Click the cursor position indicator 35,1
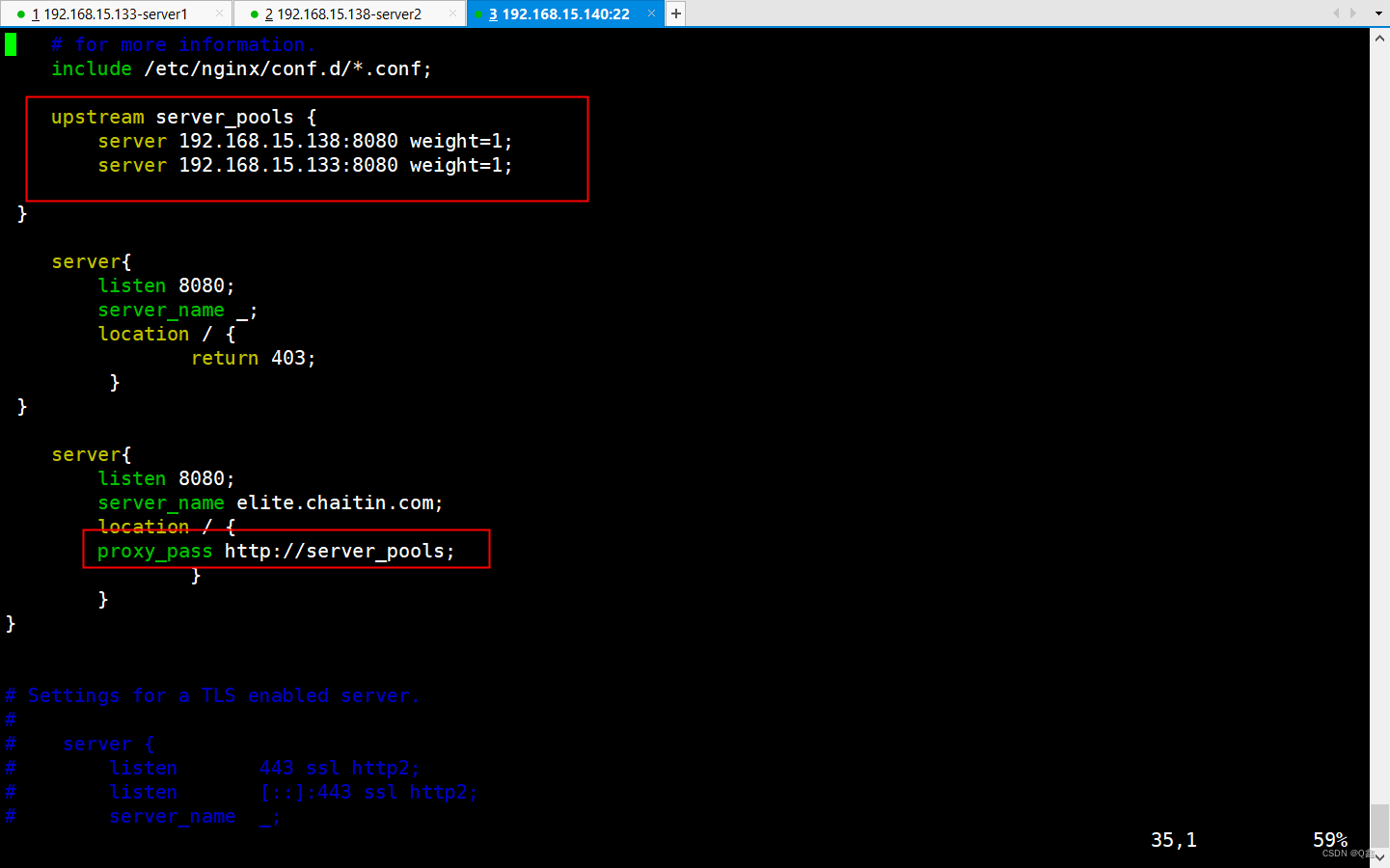1390x868 pixels. (x=1174, y=840)
